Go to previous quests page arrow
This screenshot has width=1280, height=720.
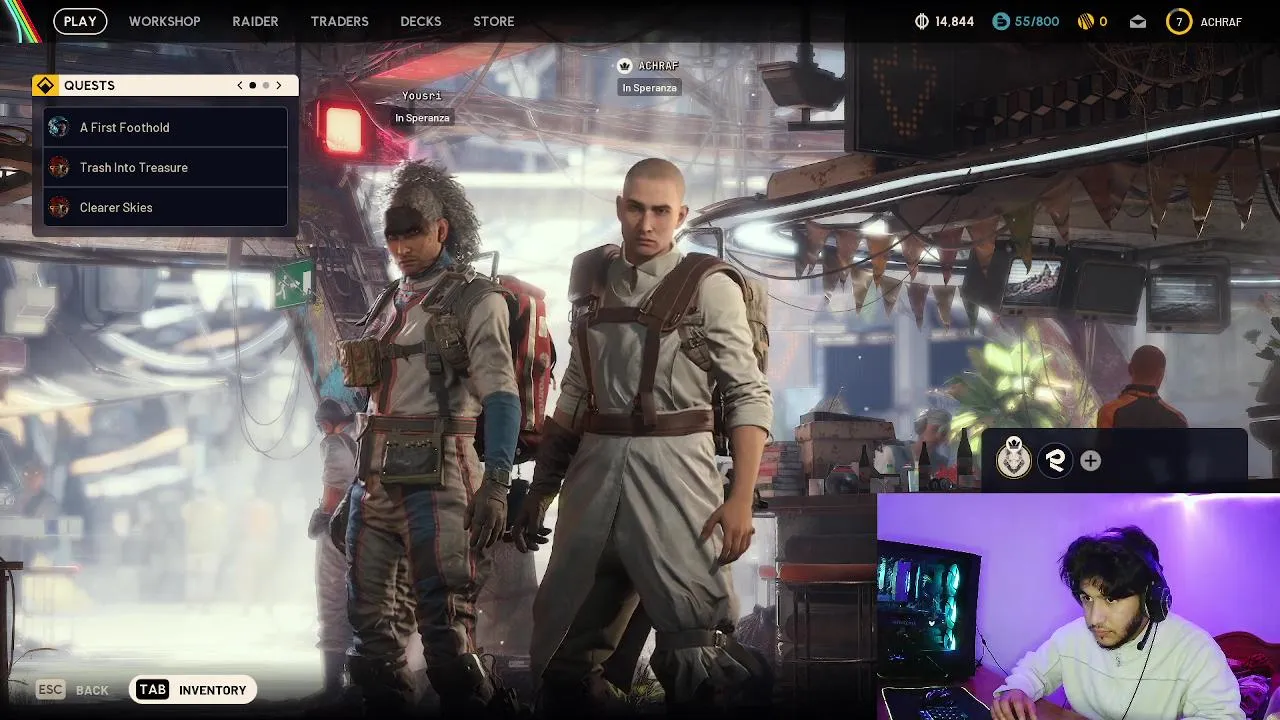pos(240,86)
